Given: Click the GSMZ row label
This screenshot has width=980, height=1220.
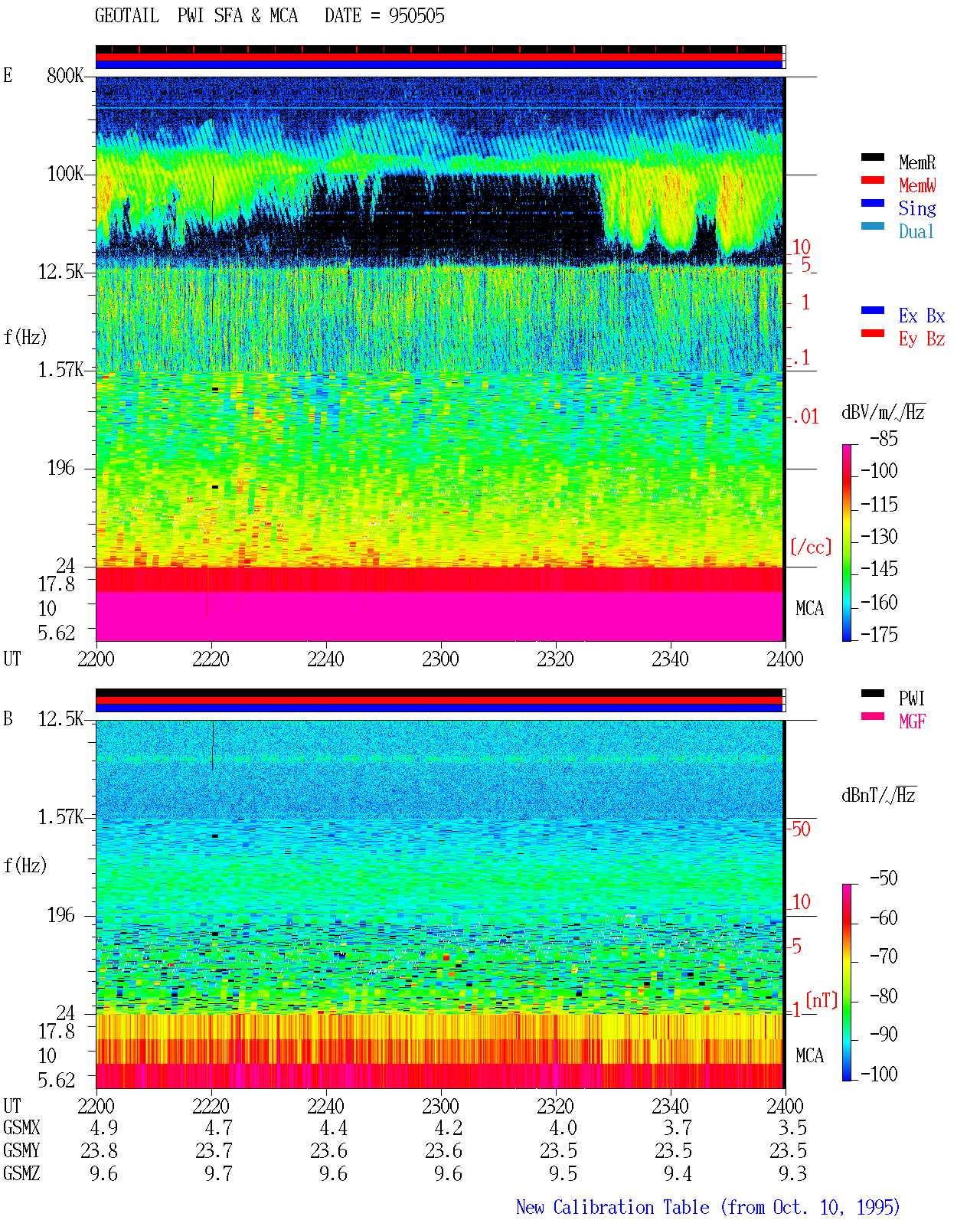Looking at the screenshot, I should [x=21, y=1173].
